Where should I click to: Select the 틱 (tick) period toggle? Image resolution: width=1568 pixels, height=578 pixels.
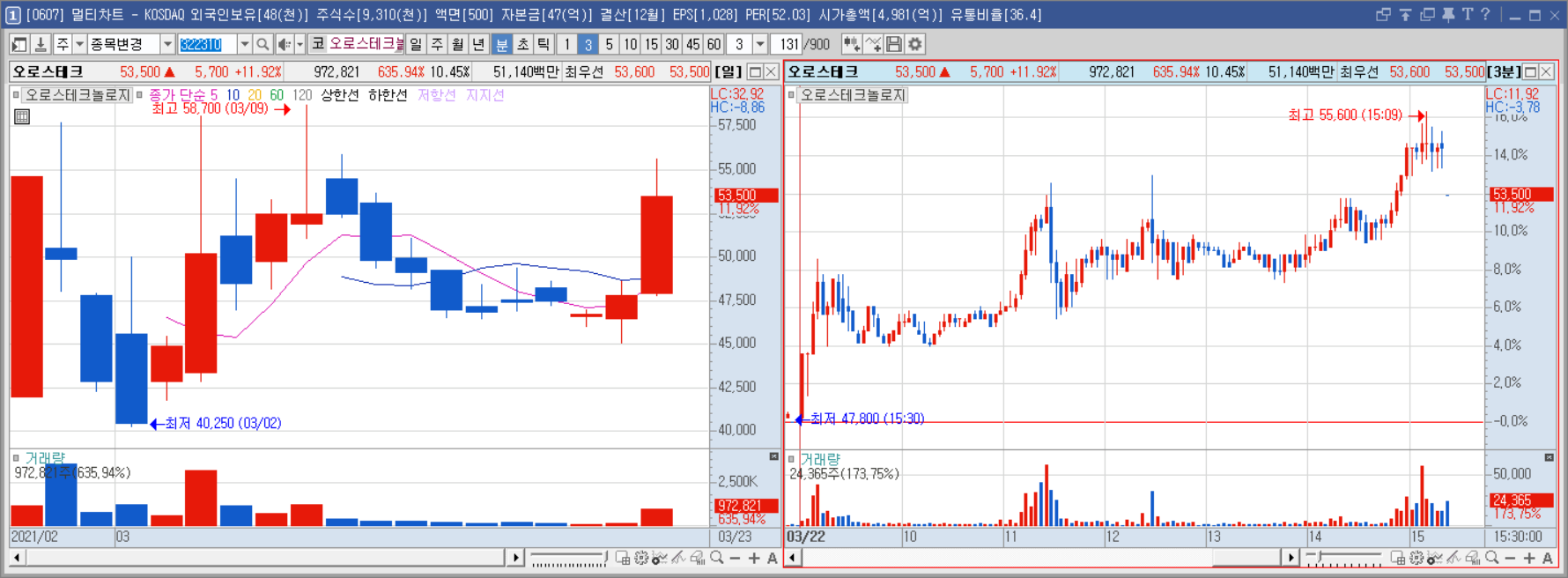coord(544,44)
